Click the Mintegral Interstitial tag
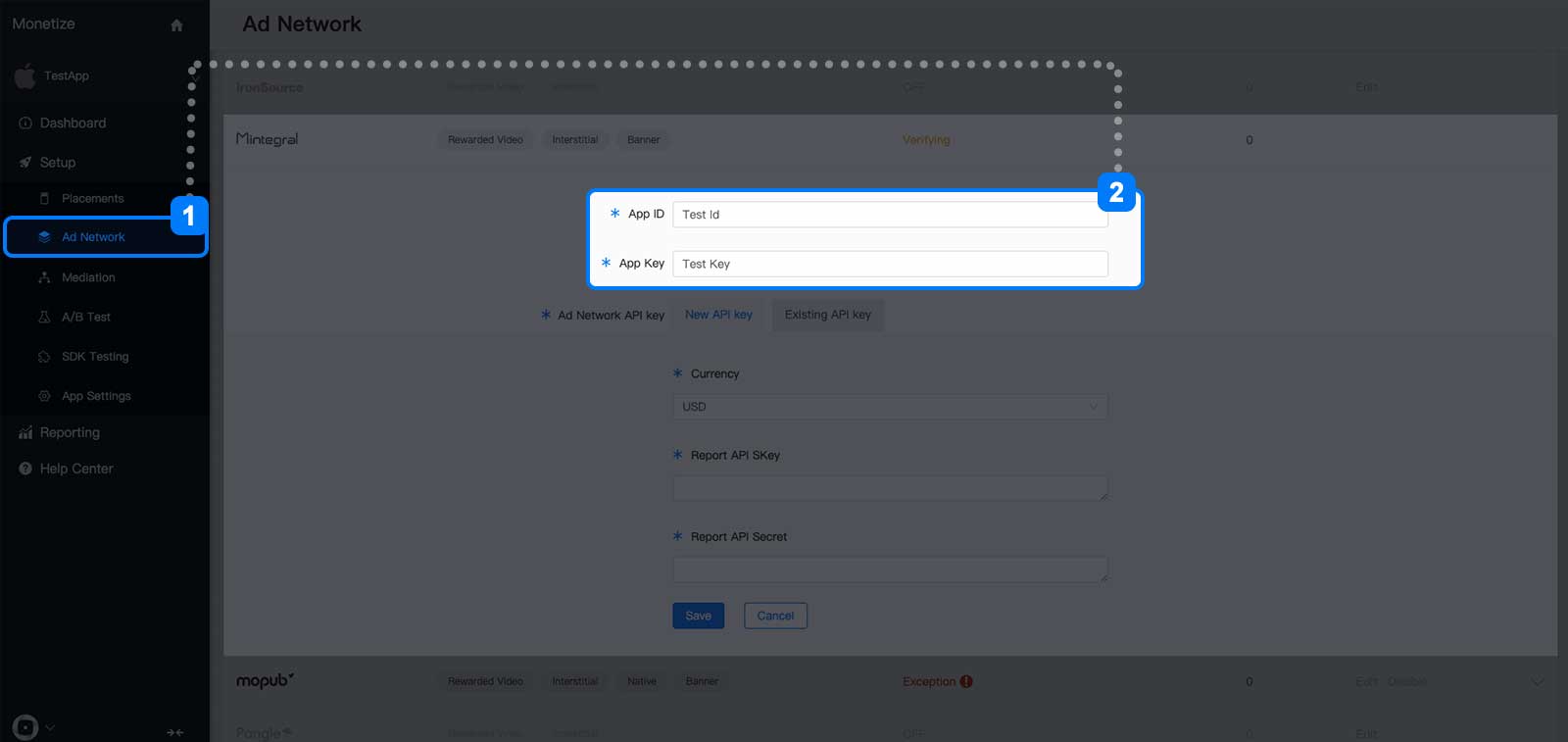This screenshot has width=1568, height=742. (574, 140)
